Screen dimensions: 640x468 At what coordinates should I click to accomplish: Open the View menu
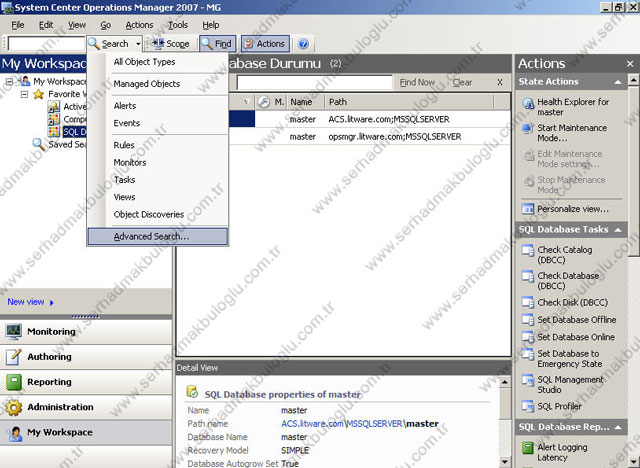77,25
